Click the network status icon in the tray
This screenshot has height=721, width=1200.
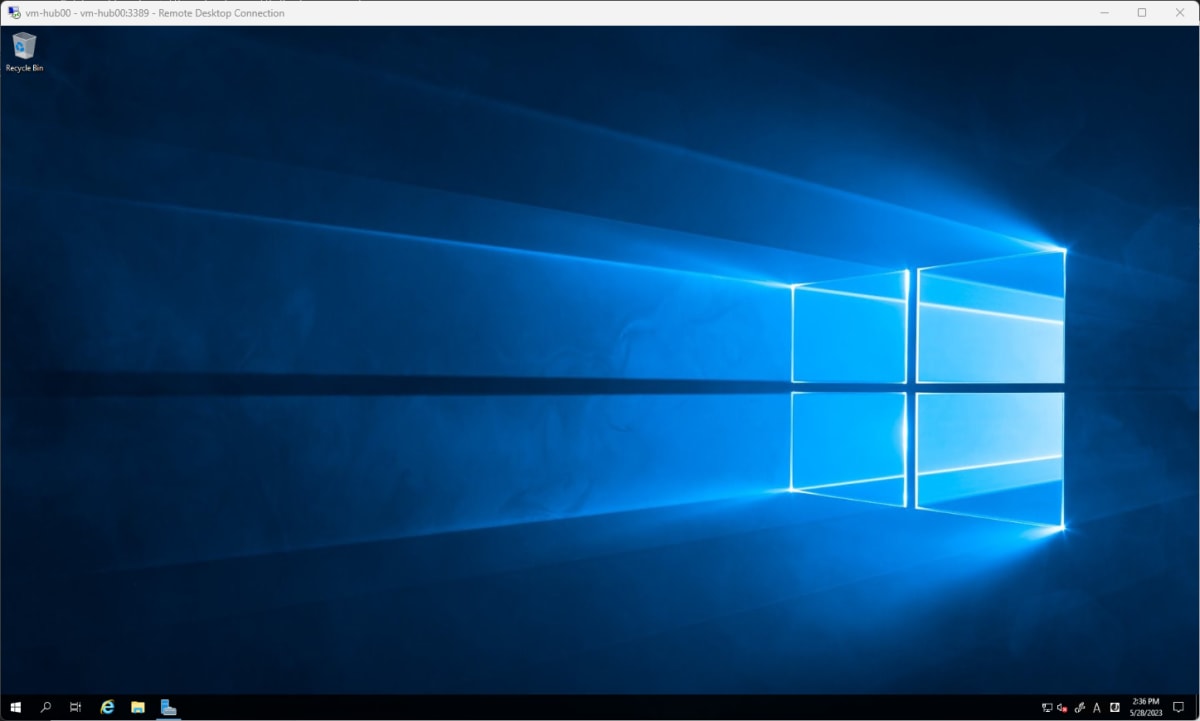1047,708
